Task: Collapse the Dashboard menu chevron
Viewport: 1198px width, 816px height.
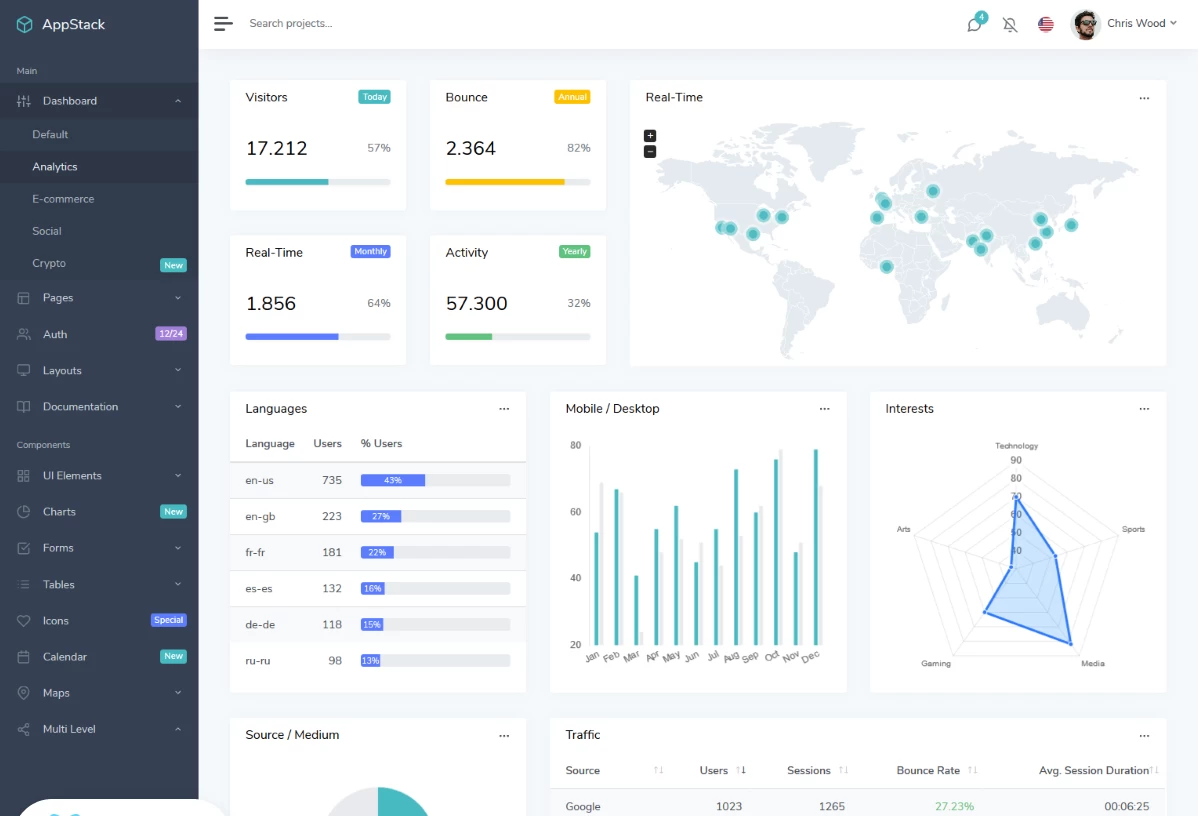Action: point(178,101)
